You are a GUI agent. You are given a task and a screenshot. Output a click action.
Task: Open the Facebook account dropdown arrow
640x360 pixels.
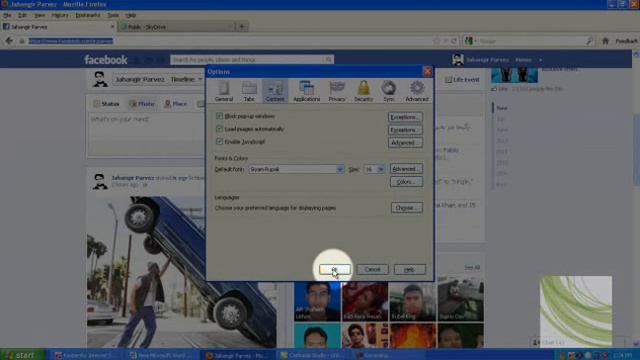coord(540,60)
